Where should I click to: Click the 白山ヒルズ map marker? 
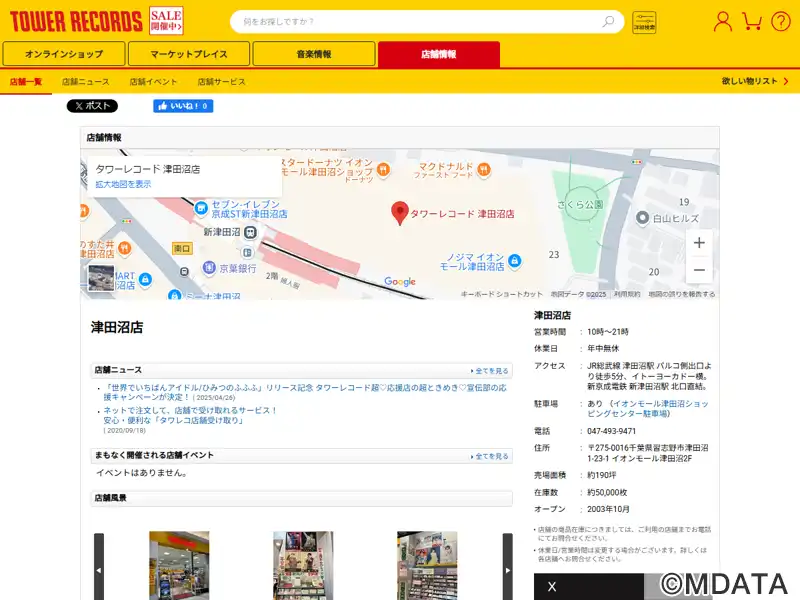(642, 218)
